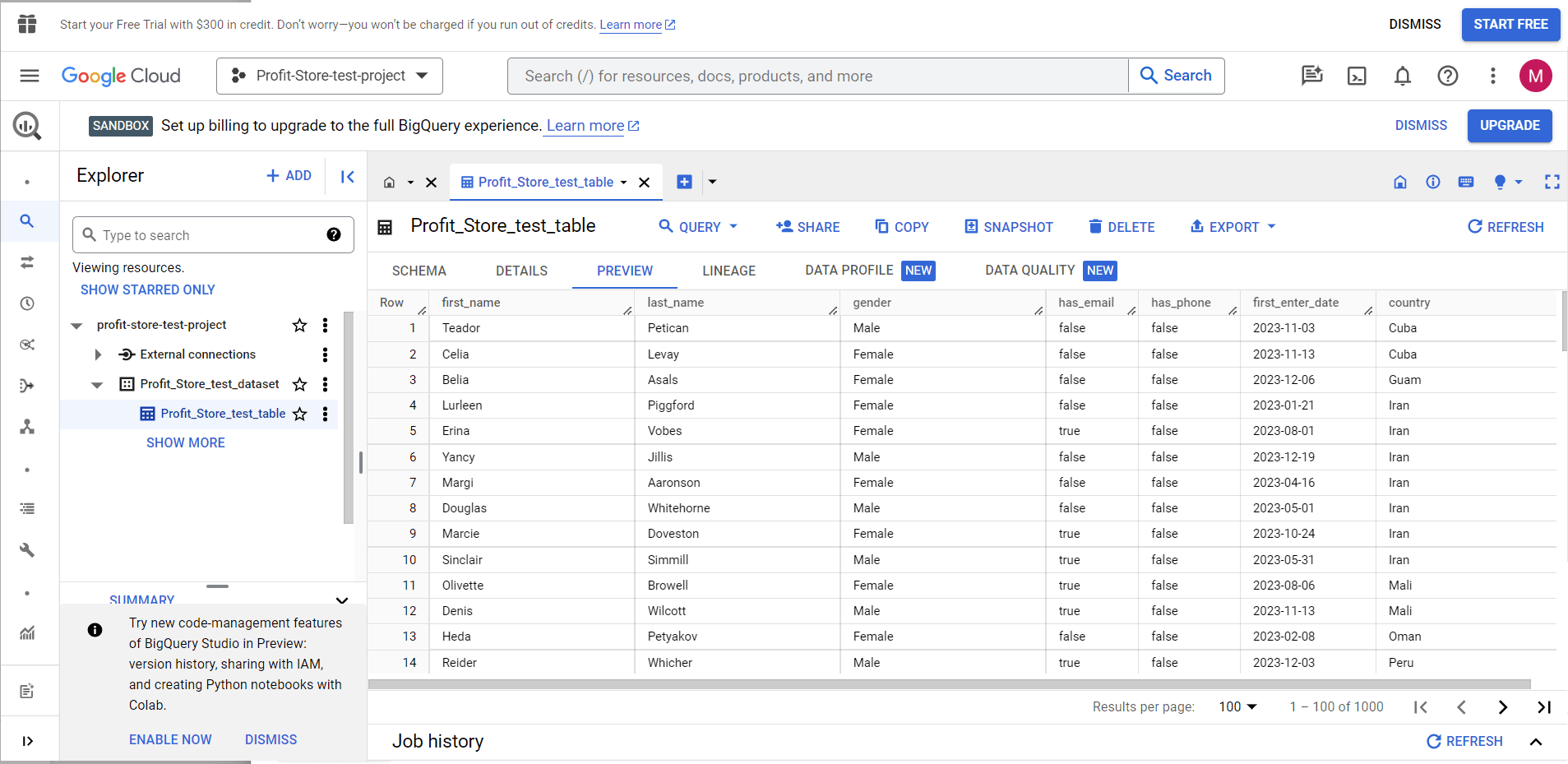Go to the last page of results
This screenshot has height=764, width=1568.
[x=1544, y=707]
